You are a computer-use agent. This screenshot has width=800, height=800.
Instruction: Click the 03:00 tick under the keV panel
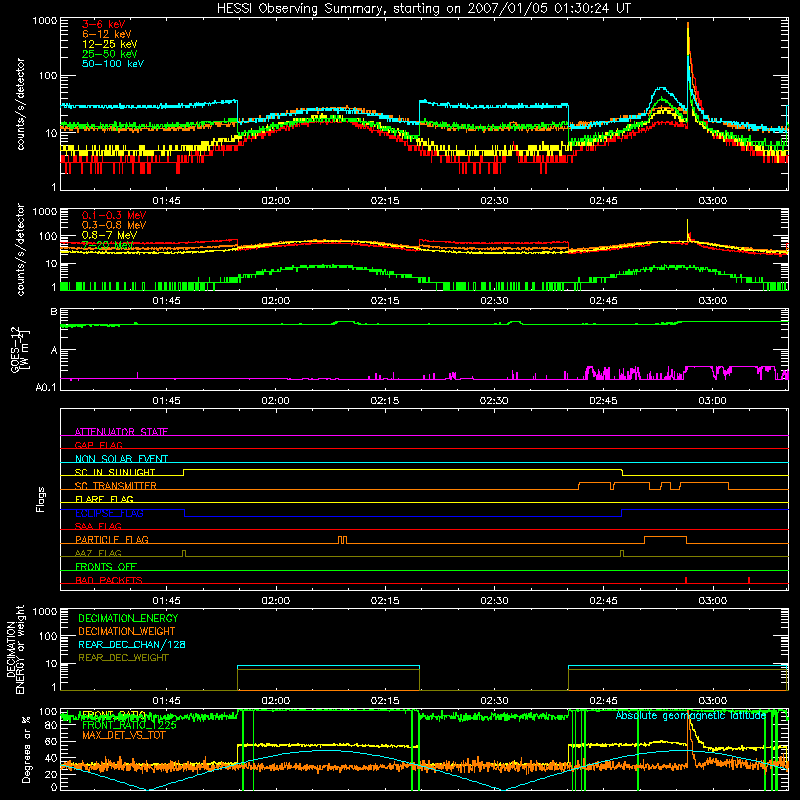[713, 201]
